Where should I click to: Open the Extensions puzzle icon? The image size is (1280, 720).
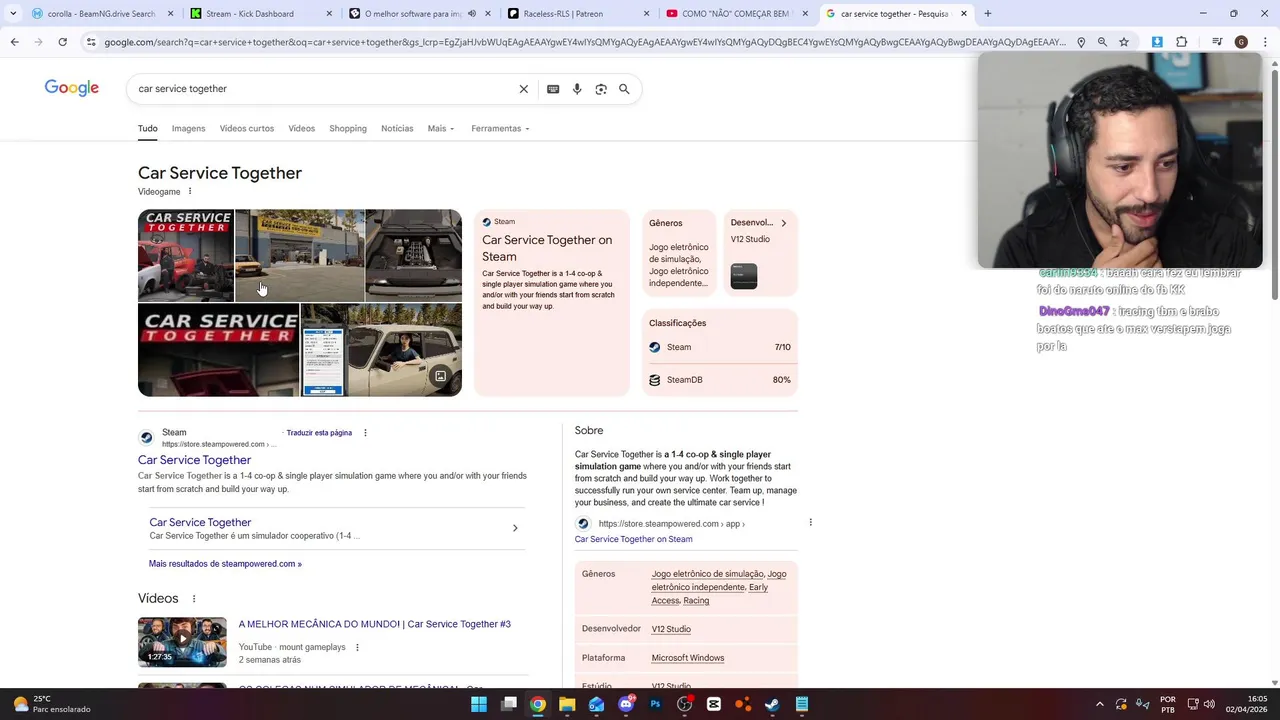coord(1181,42)
